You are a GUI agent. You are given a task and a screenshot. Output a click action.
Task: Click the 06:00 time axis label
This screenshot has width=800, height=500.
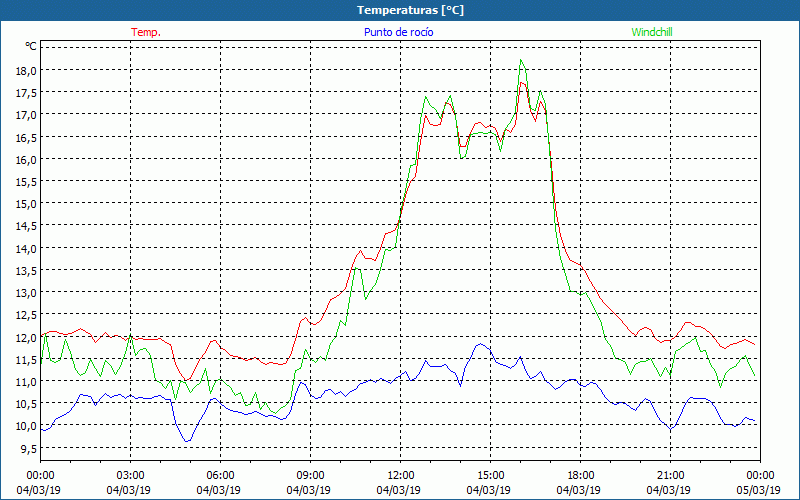(220, 476)
